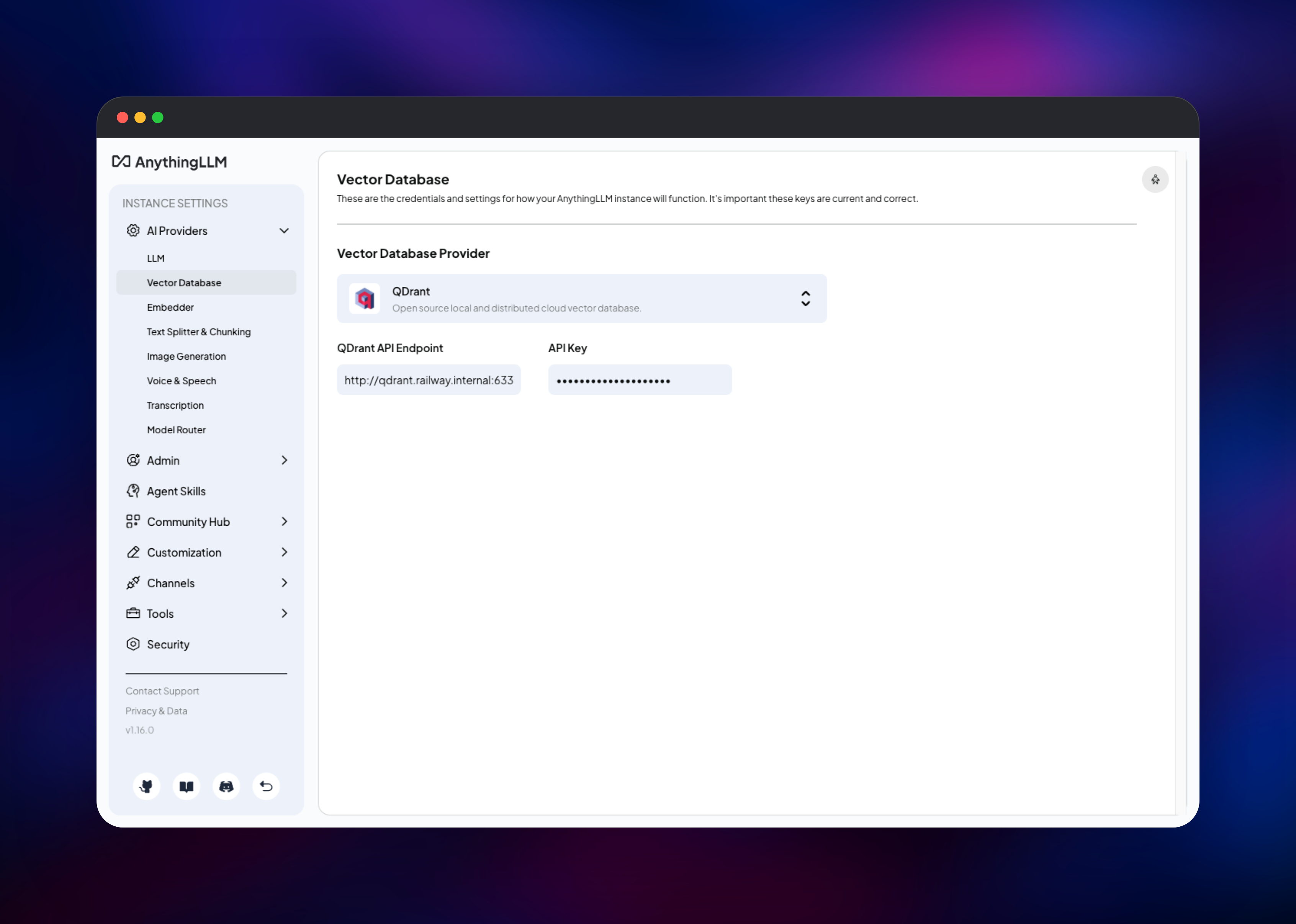Expand the Channels chevron

285,582
